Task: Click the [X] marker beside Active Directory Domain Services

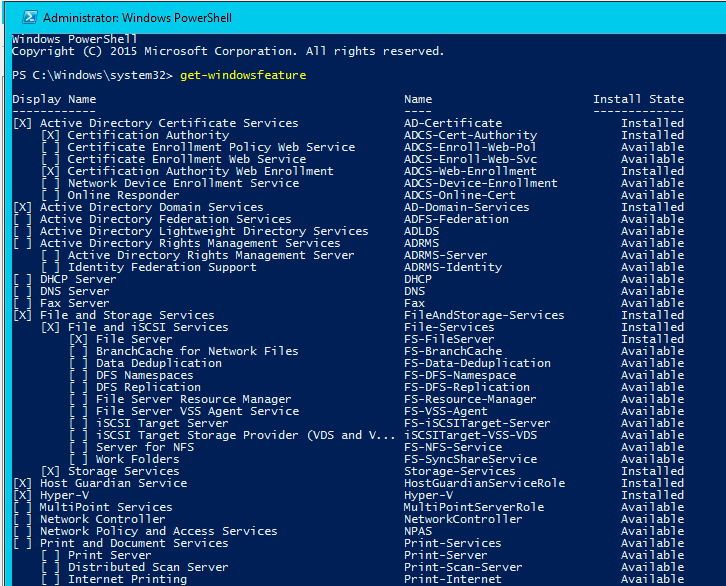Action: click(23, 207)
